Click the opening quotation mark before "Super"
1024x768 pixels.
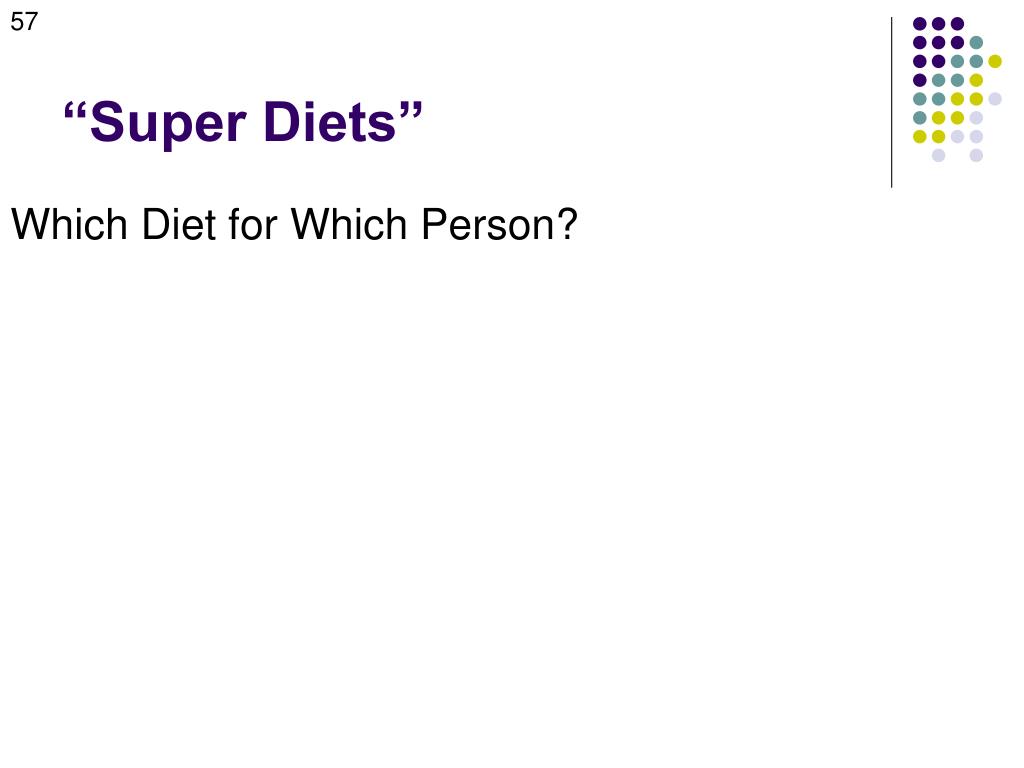tap(74, 110)
